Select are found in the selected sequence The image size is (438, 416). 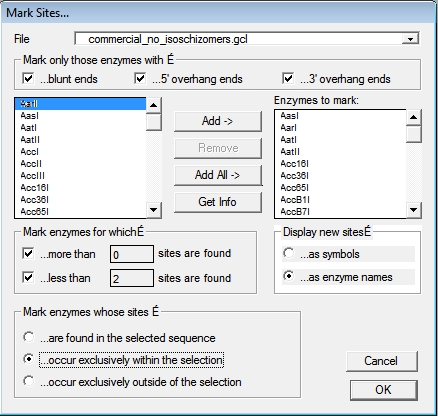coord(29,337)
